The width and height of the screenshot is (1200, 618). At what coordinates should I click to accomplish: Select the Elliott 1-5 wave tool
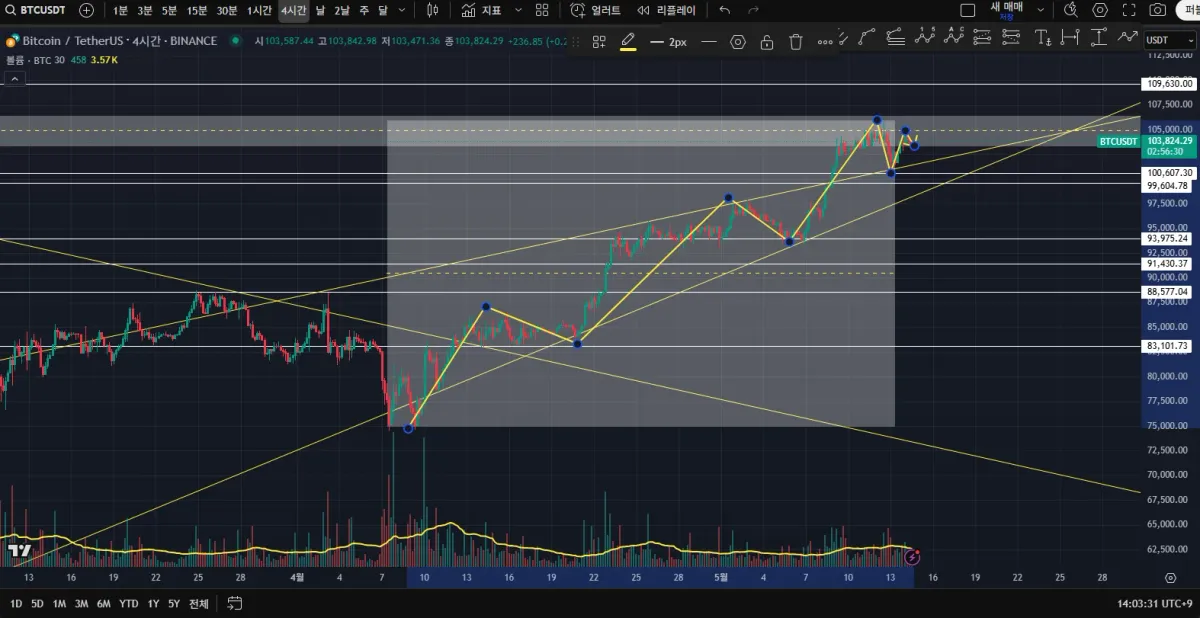924,38
